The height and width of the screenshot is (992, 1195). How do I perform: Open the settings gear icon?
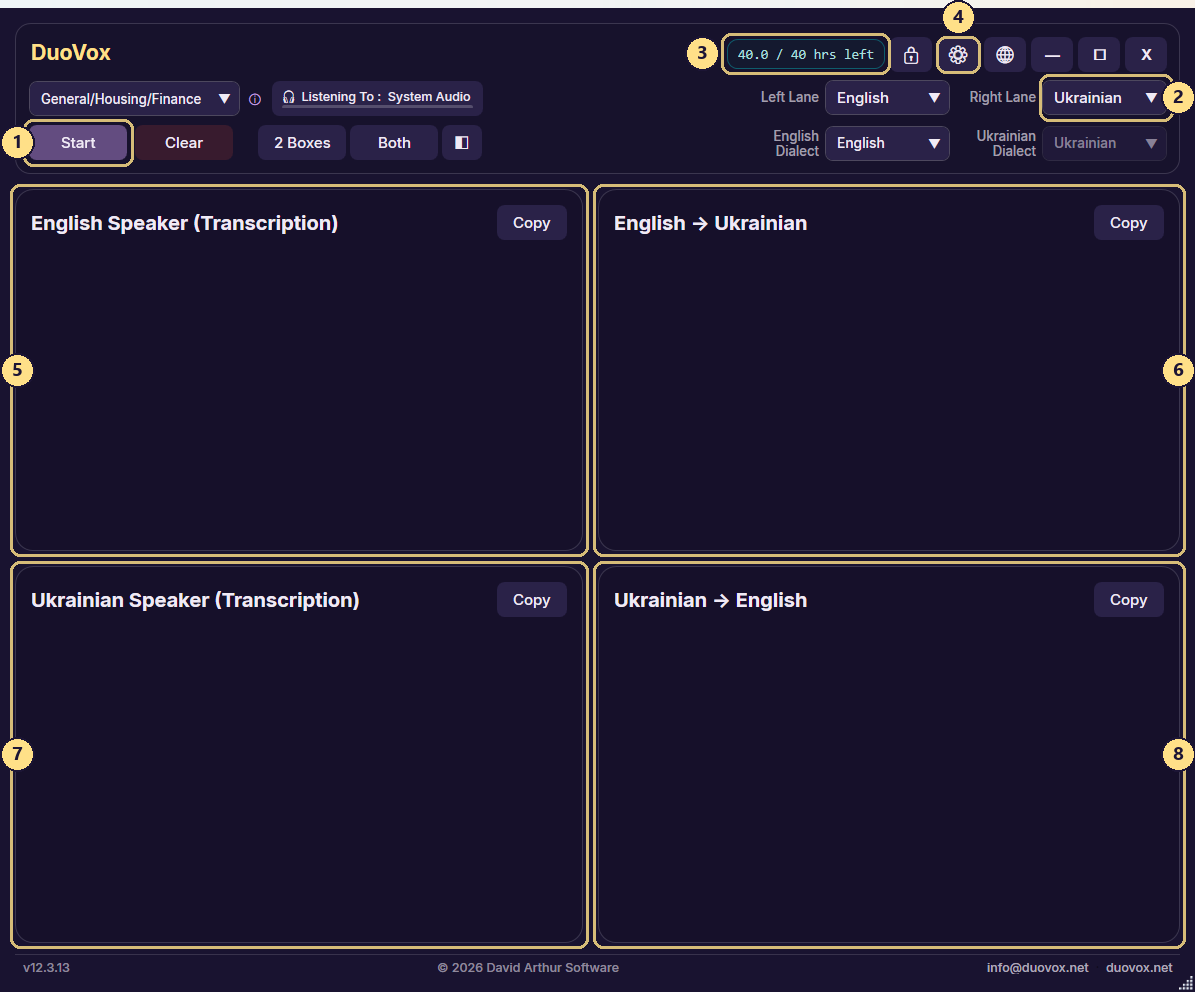(x=958, y=55)
